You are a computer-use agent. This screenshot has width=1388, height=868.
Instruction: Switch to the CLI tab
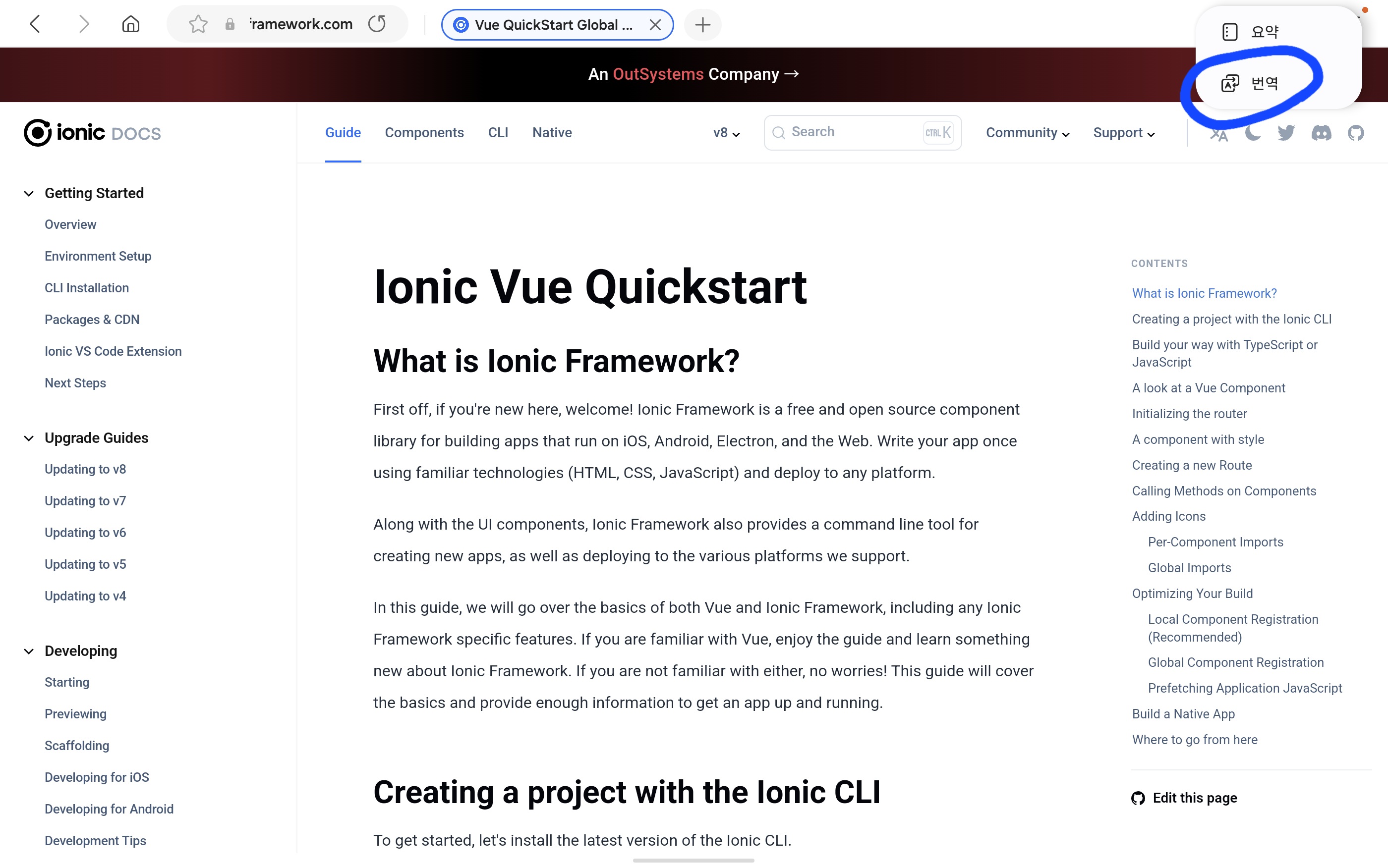(498, 133)
